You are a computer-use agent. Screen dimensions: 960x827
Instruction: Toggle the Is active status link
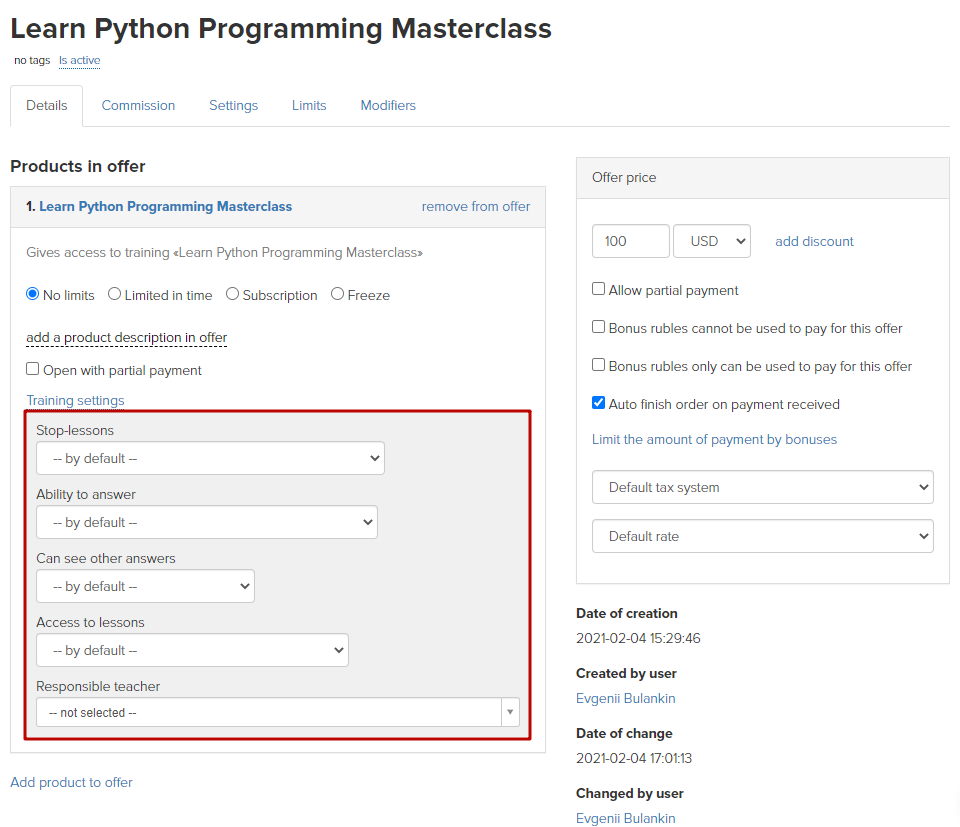79,61
